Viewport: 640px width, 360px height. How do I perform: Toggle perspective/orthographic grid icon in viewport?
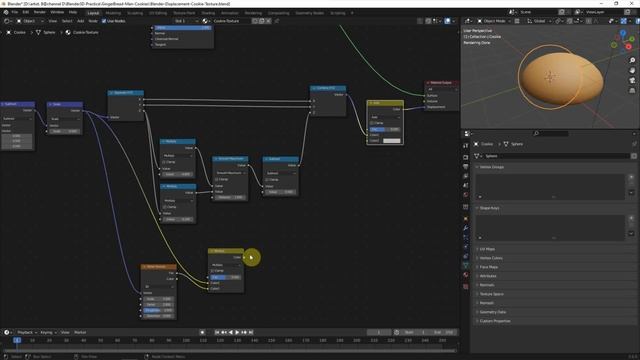coord(632,90)
